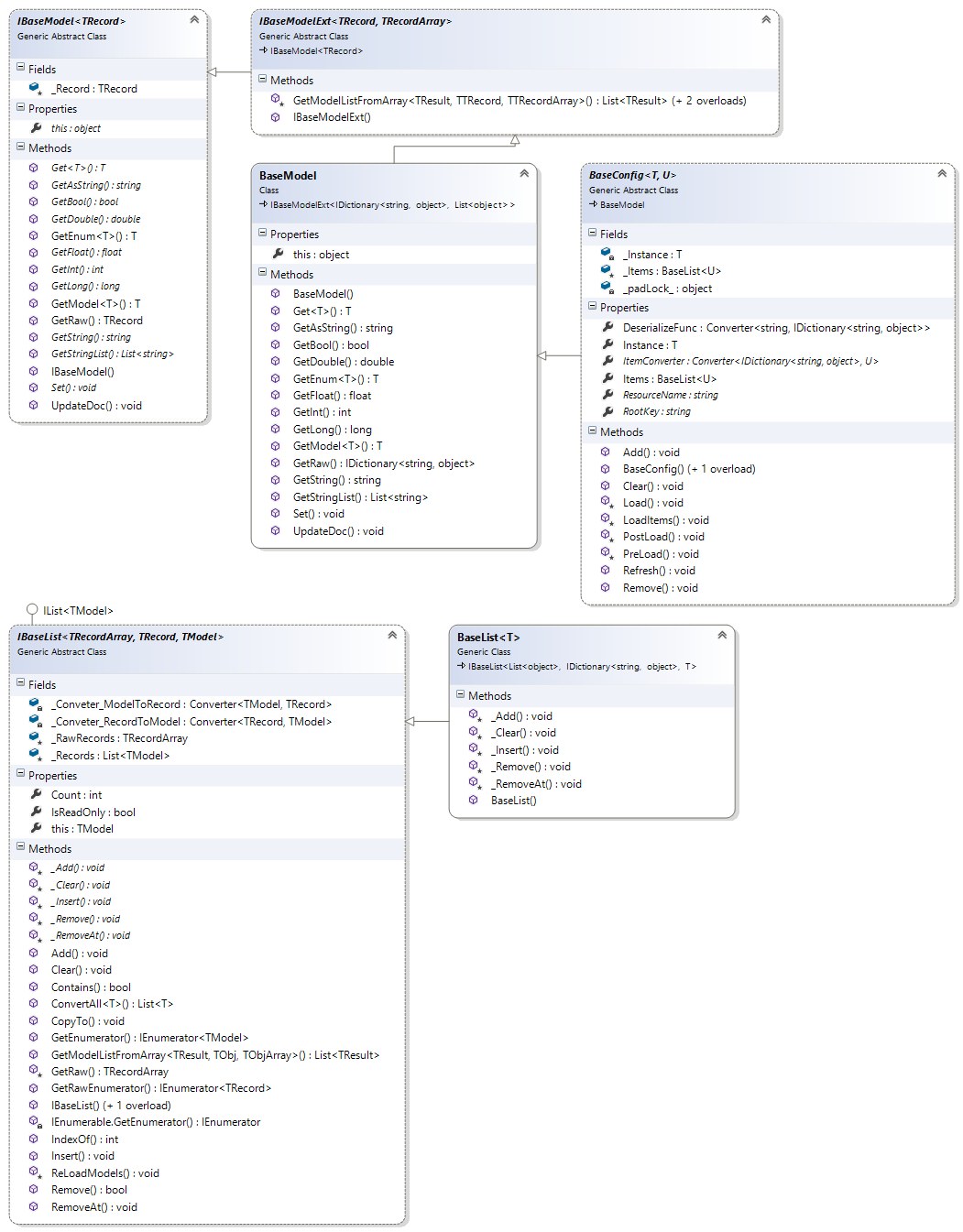Select 'IndexOf() : int' in IBaseList
This screenshot has width=963, height=1232.
84,1139
